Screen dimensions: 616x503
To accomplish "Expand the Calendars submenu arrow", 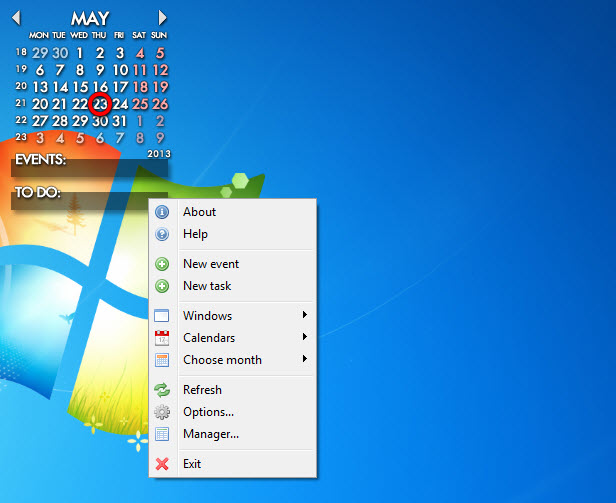I will (304, 336).
